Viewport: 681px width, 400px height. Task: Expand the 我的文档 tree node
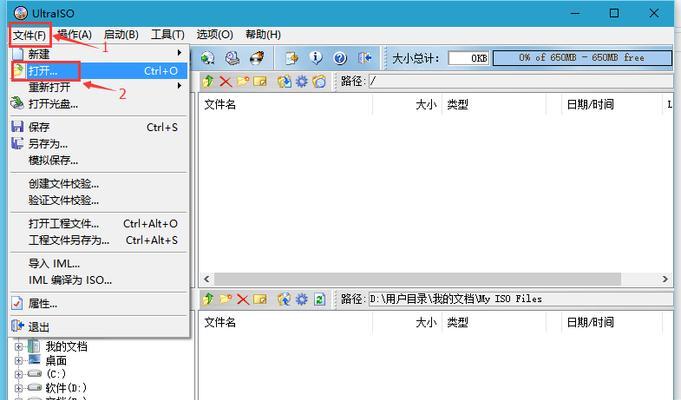19,347
